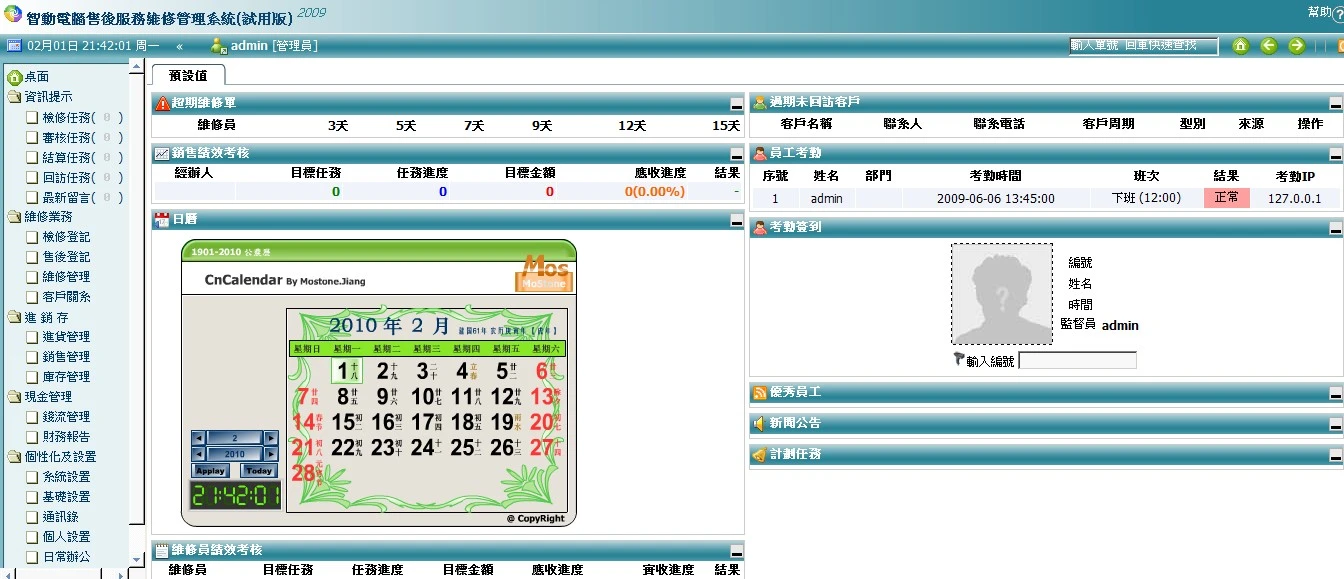The height and width of the screenshot is (579, 1344).
Task: Click the 輸入編號 input field
Action: click(x=1077, y=361)
